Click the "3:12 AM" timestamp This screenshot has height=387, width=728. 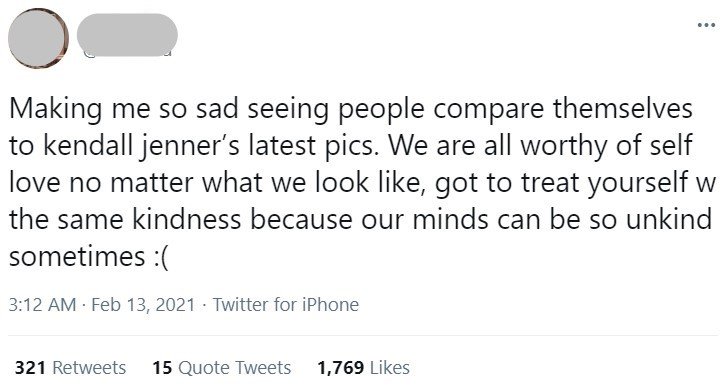point(42,305)
